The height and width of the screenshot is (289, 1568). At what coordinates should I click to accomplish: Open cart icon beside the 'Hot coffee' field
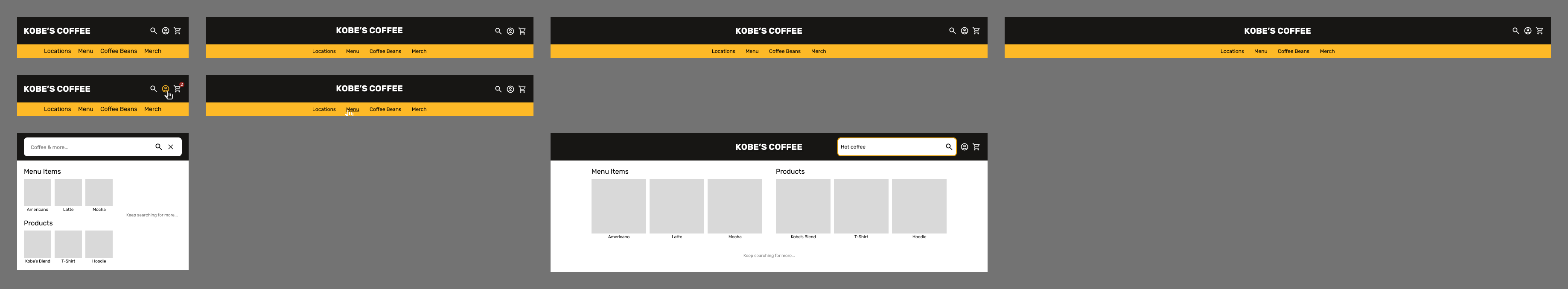pyautogui.click(x=976, y=146)
